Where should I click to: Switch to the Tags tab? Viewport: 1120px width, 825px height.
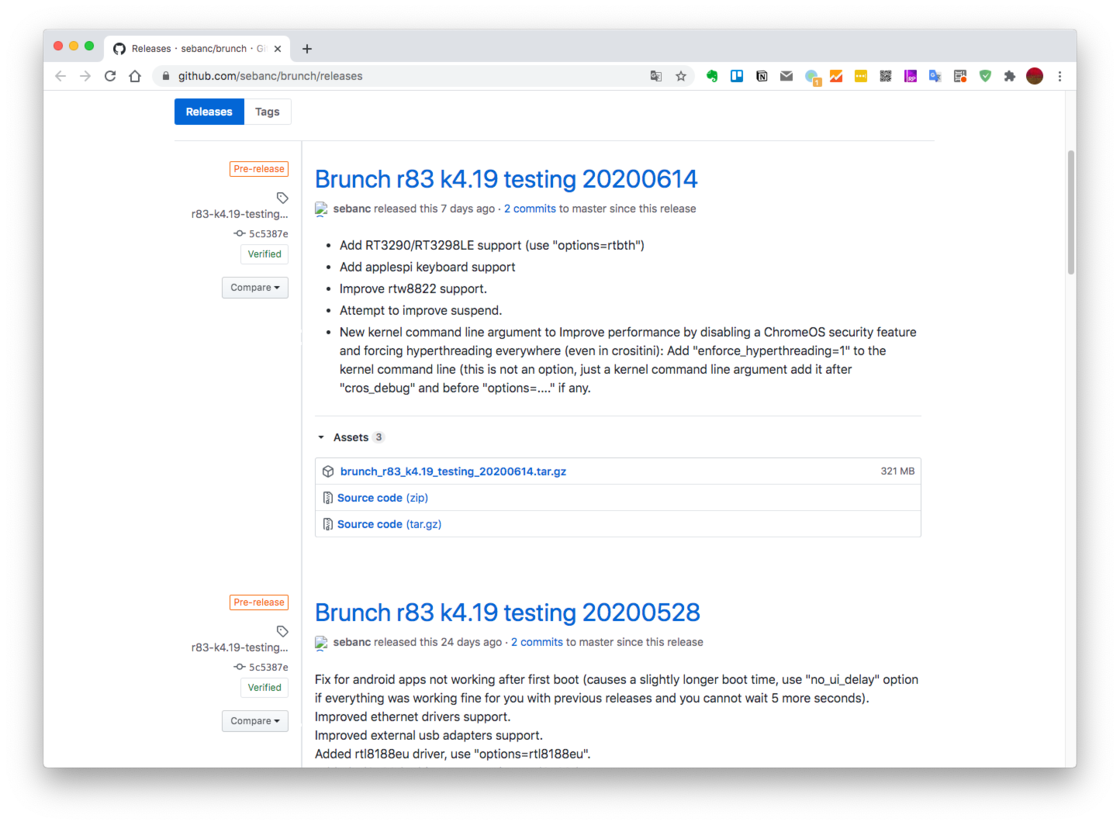(x=267, y=112)
